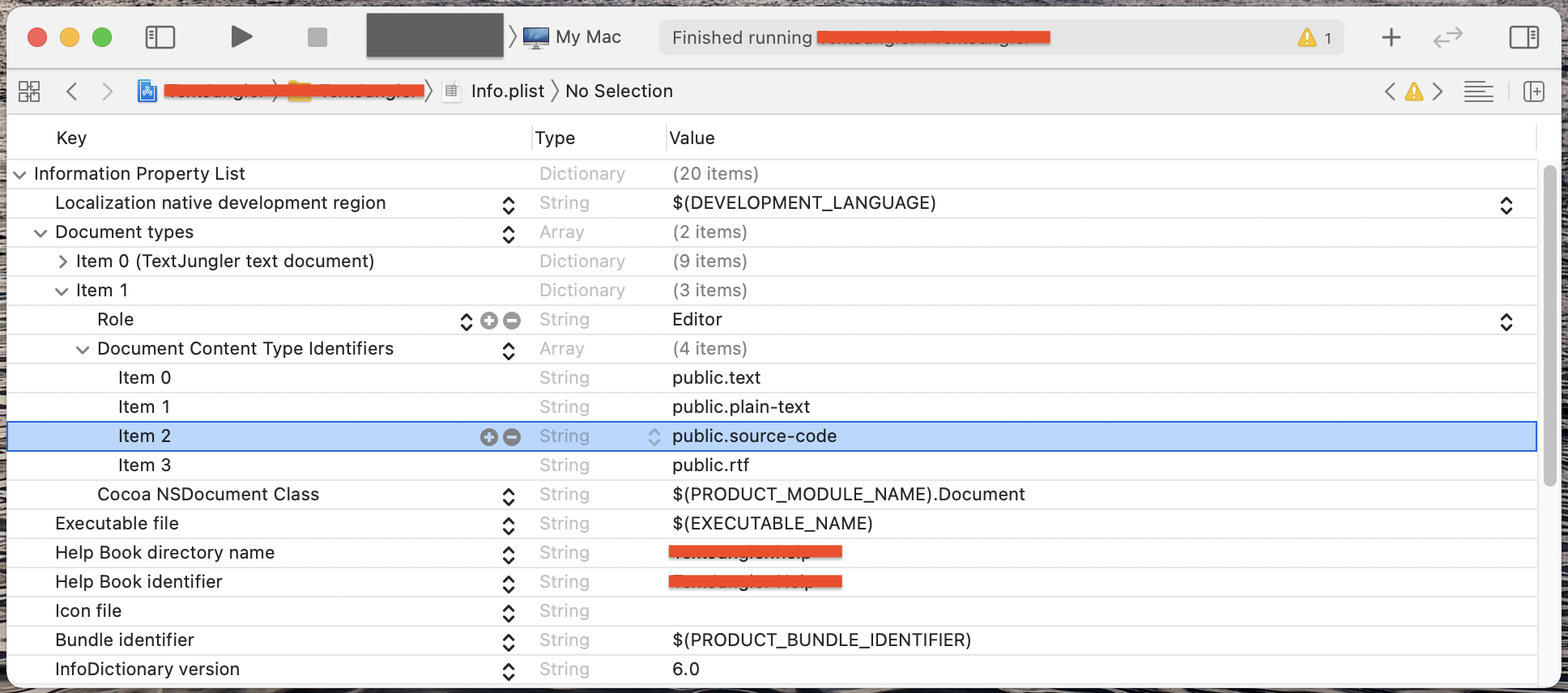Viewport: 1568px width, 693px height.
Task: Select the My Mac run destination
Action: coord(573,37)
